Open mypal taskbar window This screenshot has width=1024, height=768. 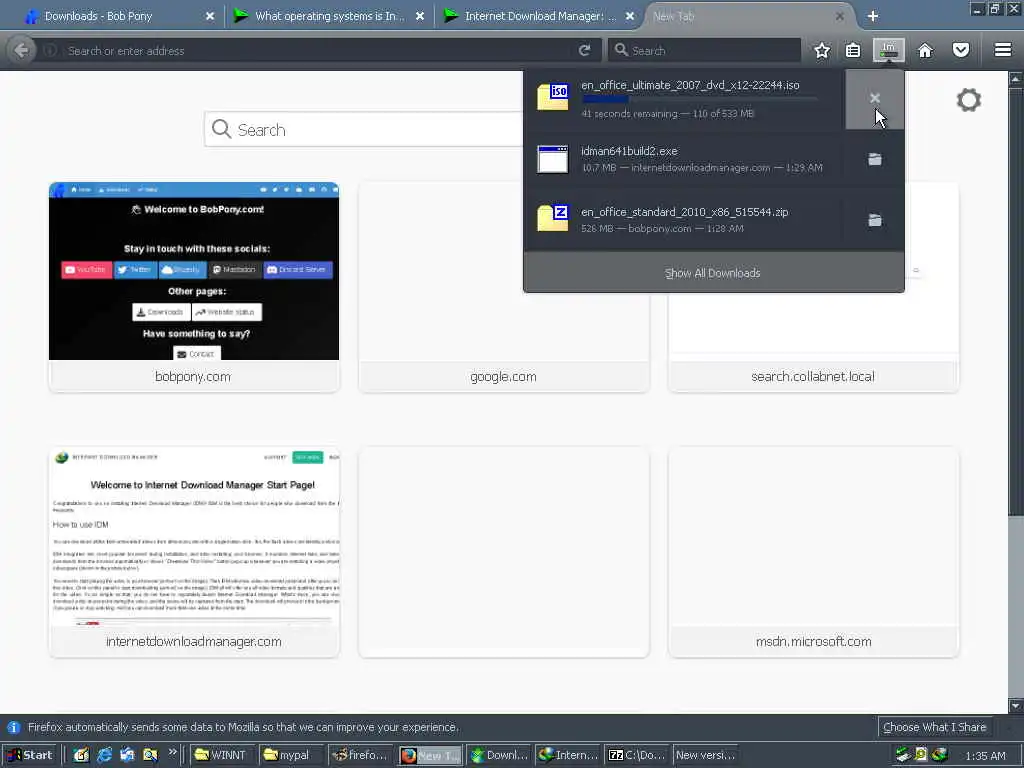tap(290, 755)
